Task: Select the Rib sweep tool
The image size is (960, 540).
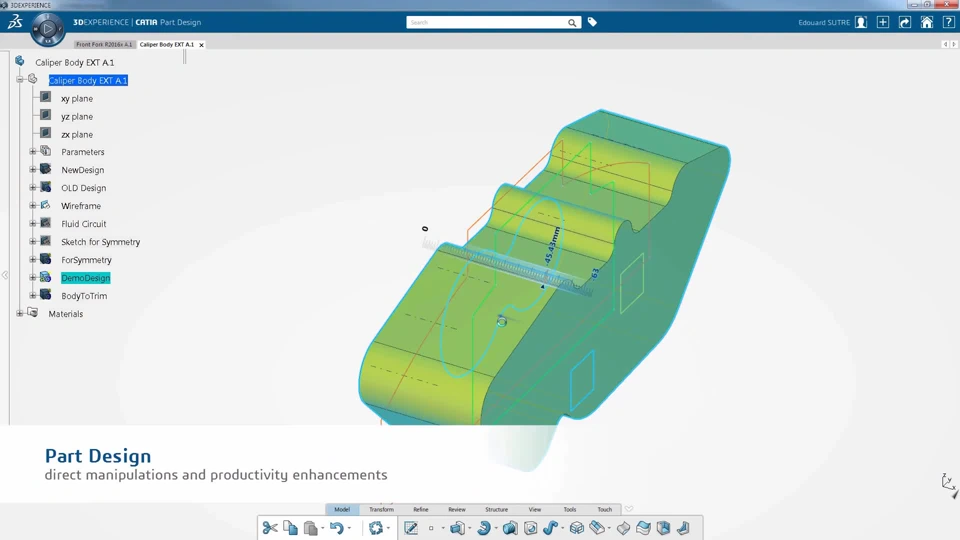Action: click(x=550, y=528)
